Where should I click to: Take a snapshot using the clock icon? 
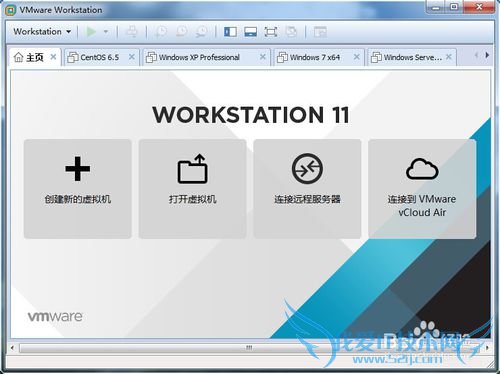point(161,32)
